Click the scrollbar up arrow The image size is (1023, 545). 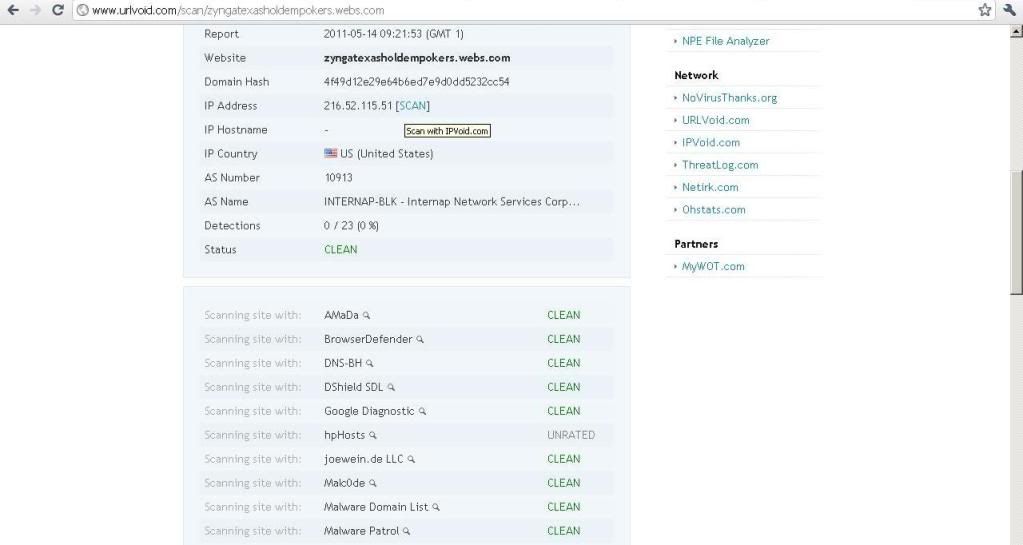[x=1016, y=31]
